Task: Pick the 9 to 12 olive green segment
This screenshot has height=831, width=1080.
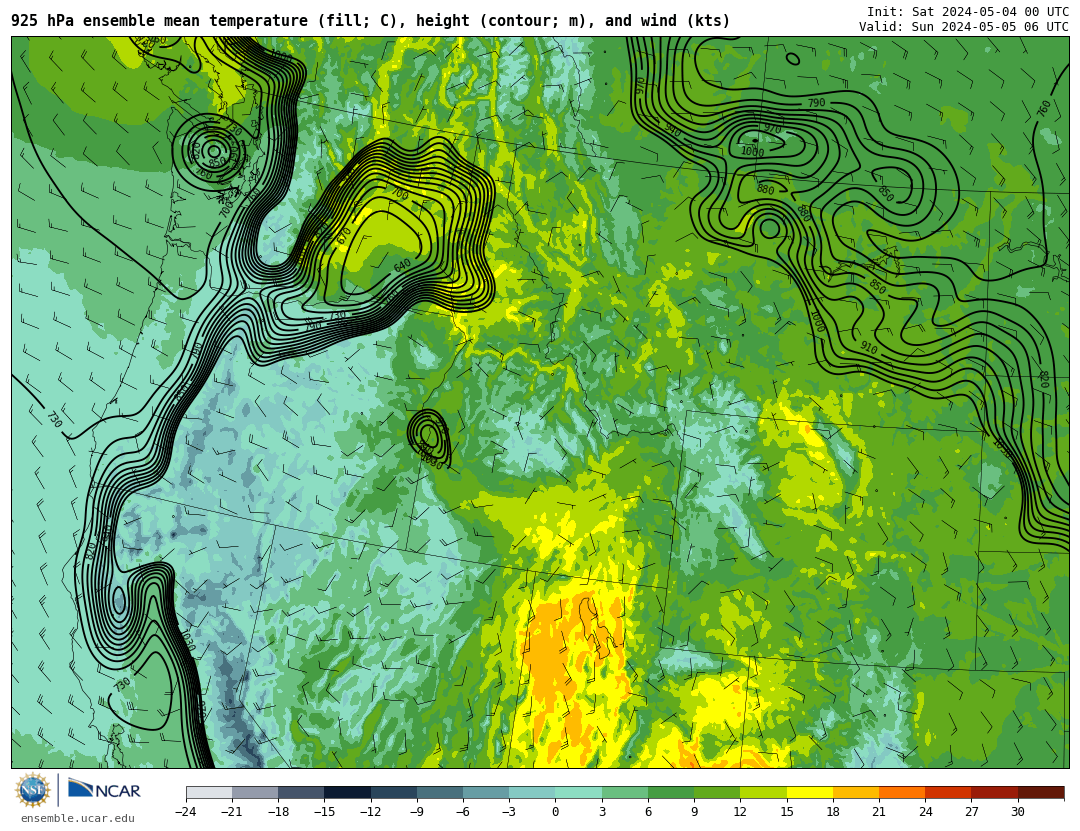Action: (717, 792)
